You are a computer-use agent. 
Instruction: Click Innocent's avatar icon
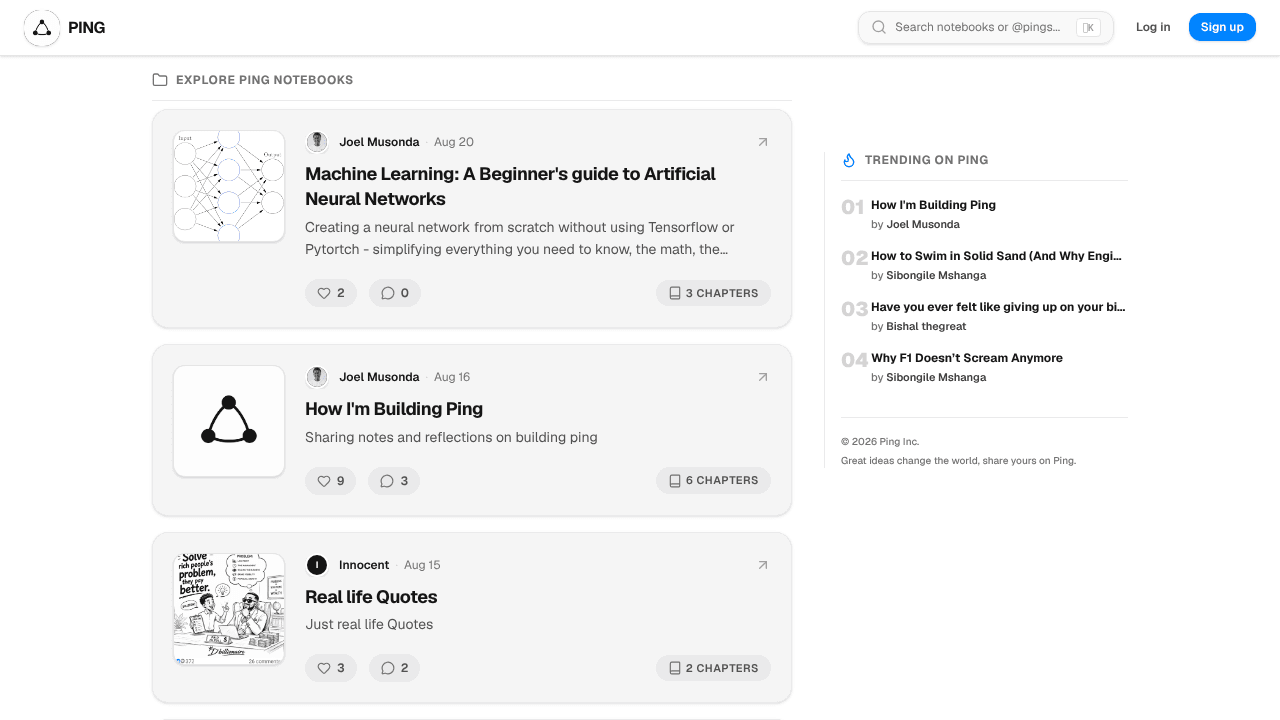pos(317,565)
